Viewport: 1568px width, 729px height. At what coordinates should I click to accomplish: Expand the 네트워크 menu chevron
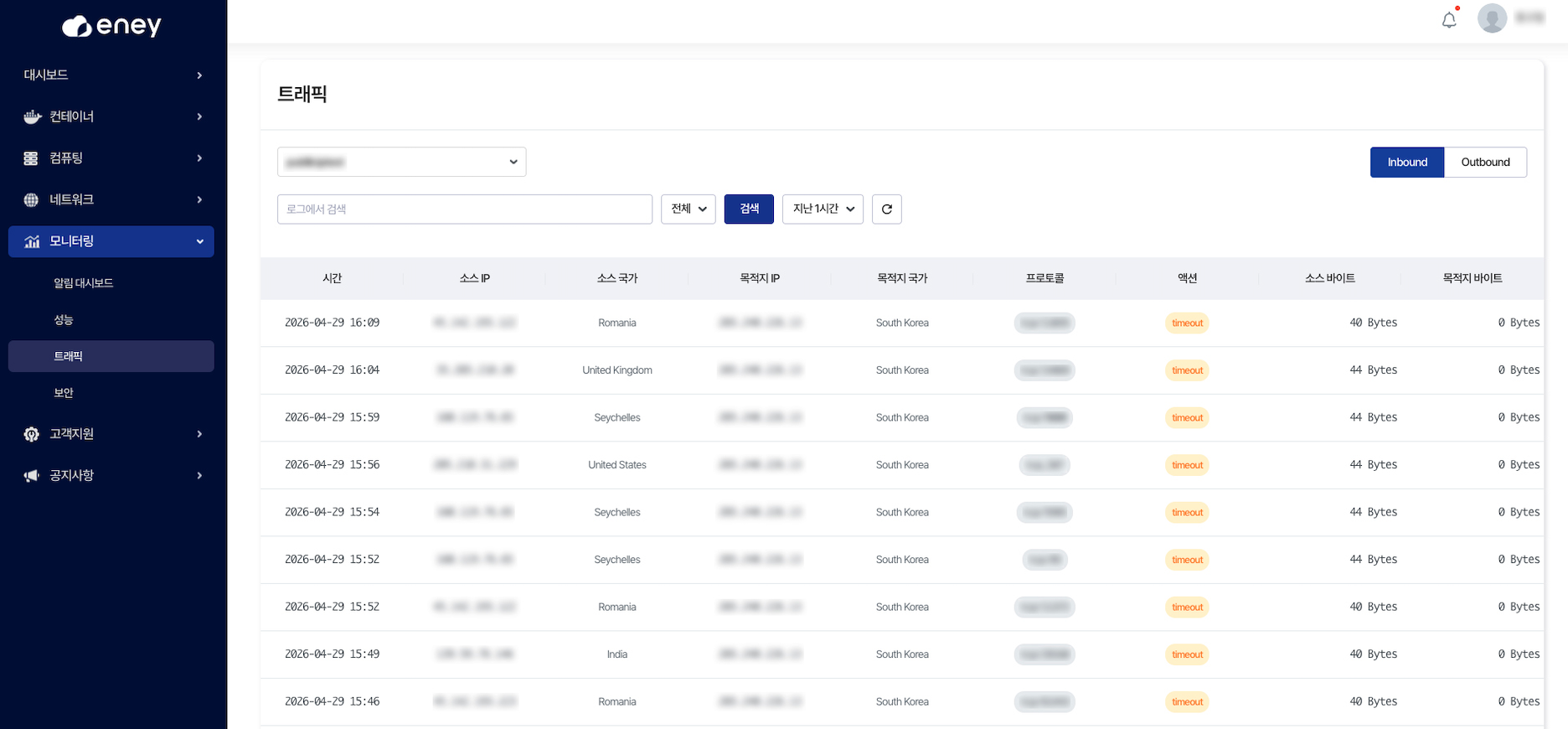coord(199,199)
